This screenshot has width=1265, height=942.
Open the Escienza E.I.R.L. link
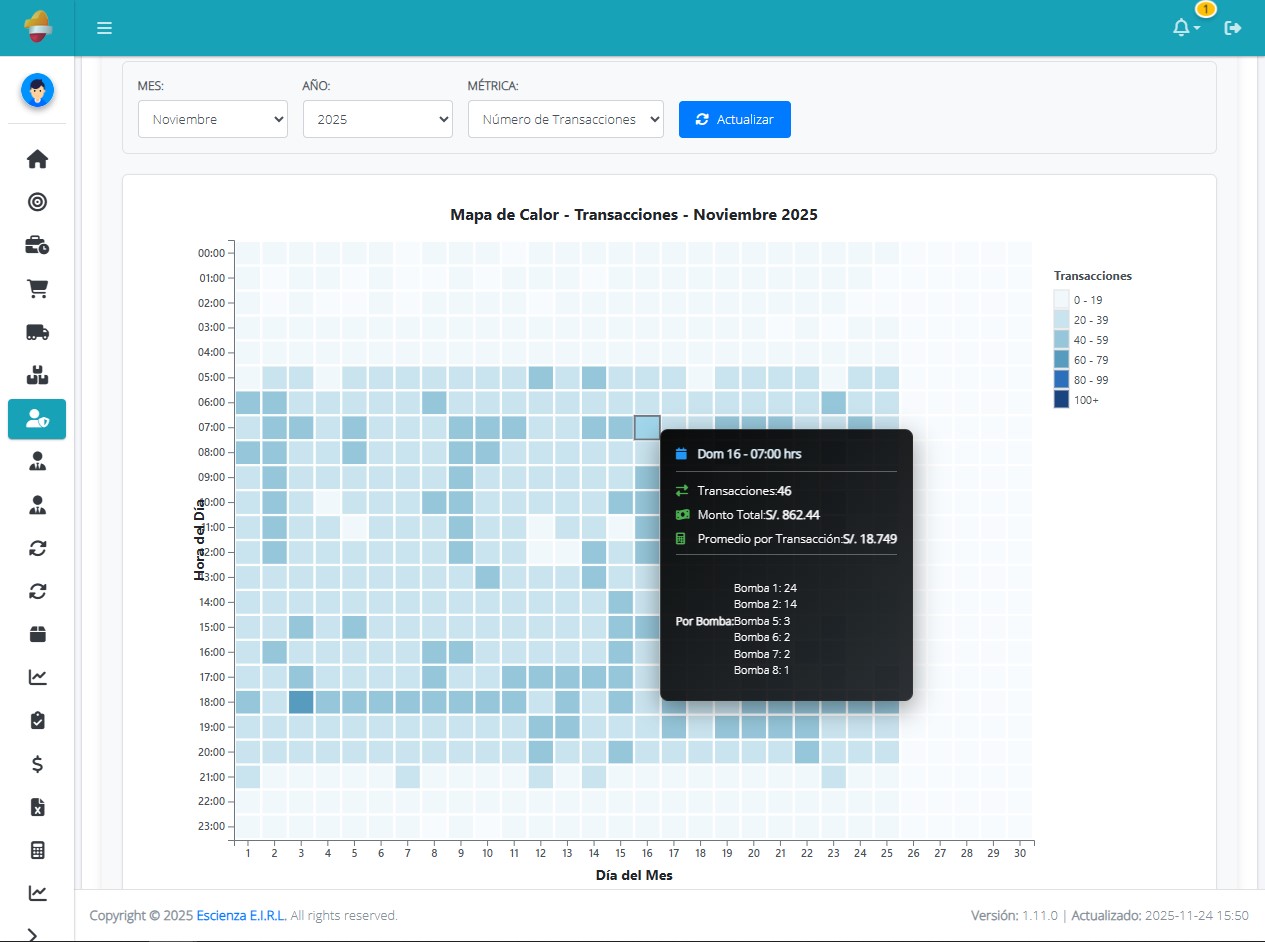[241, 915]
